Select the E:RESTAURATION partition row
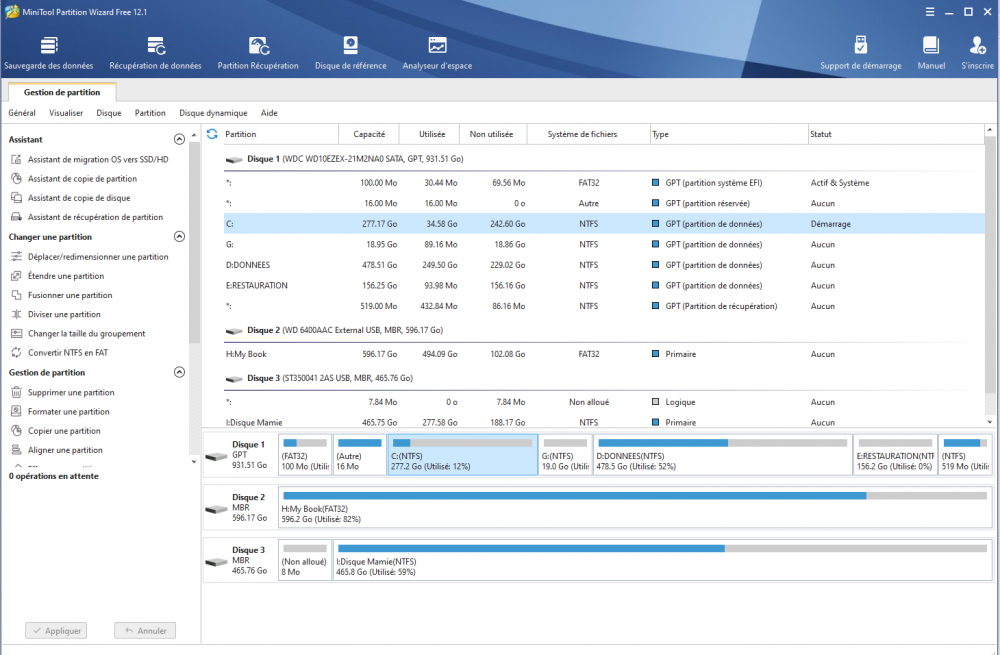The height and width of the screenshot is (655, 1000). [603, 285]
